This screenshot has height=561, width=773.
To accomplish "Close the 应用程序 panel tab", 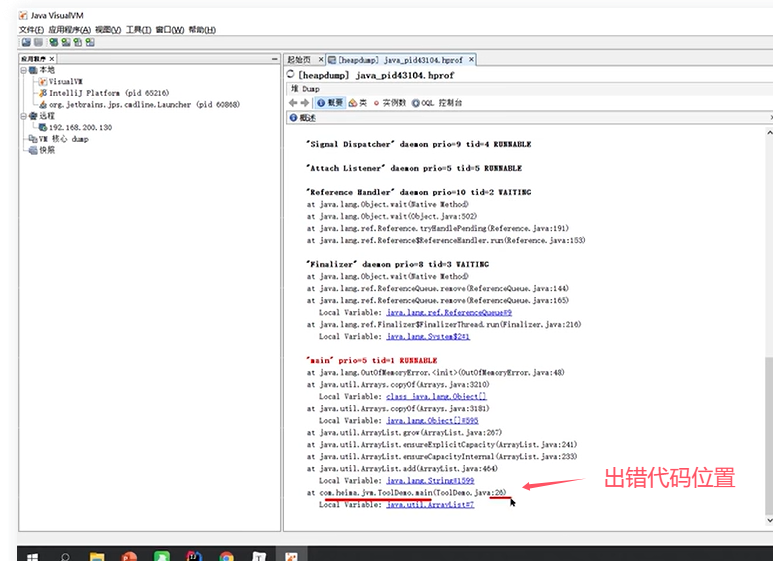I will (x=52, y=59).
